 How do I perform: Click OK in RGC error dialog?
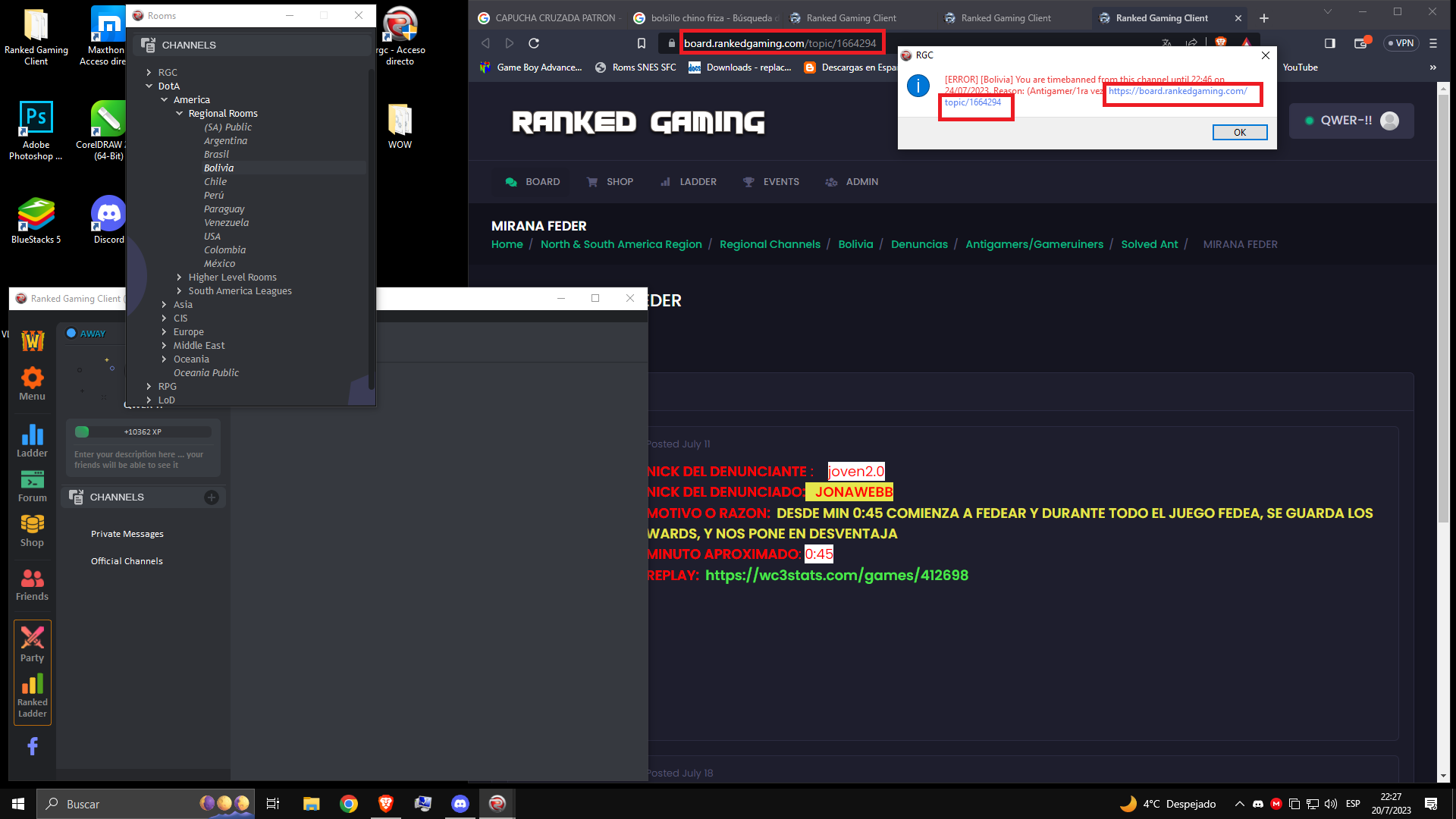(1240, 133)
